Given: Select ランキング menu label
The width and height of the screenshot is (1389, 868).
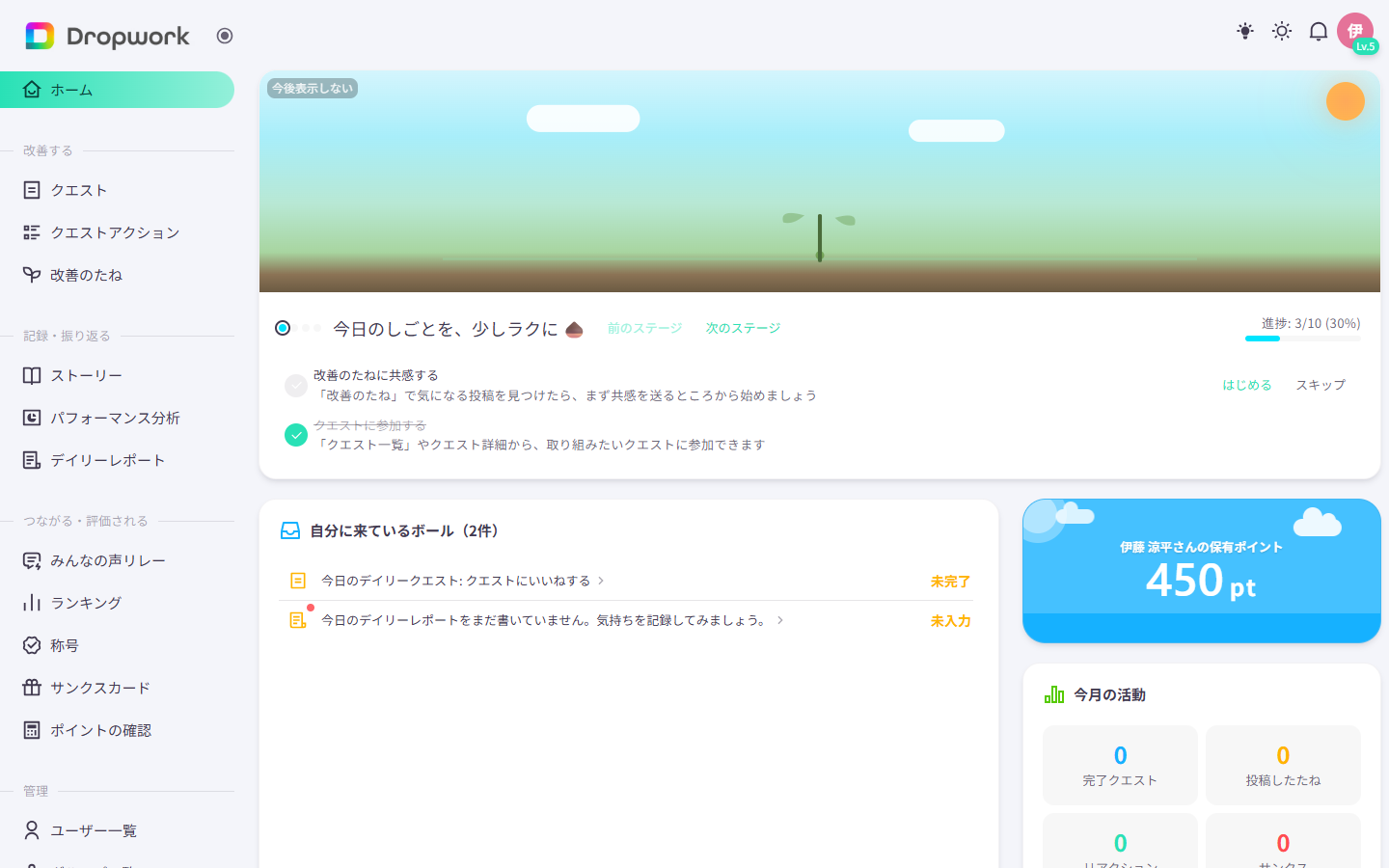Looking at the screenshot, I should 86,603.
